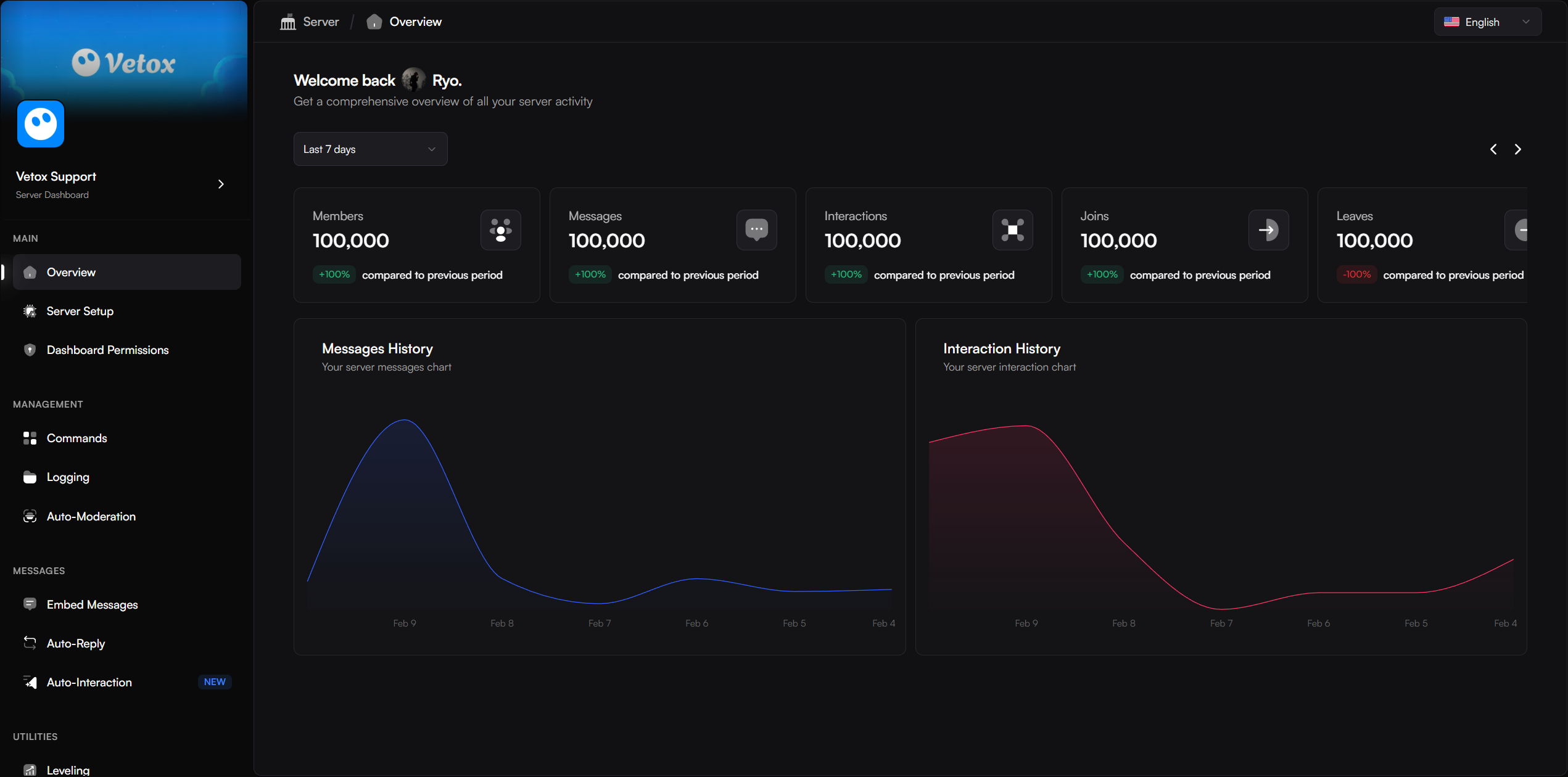Select the Overview home icon in sidebar
This screenshot has height=777, width=1568.
click(30, 272)
